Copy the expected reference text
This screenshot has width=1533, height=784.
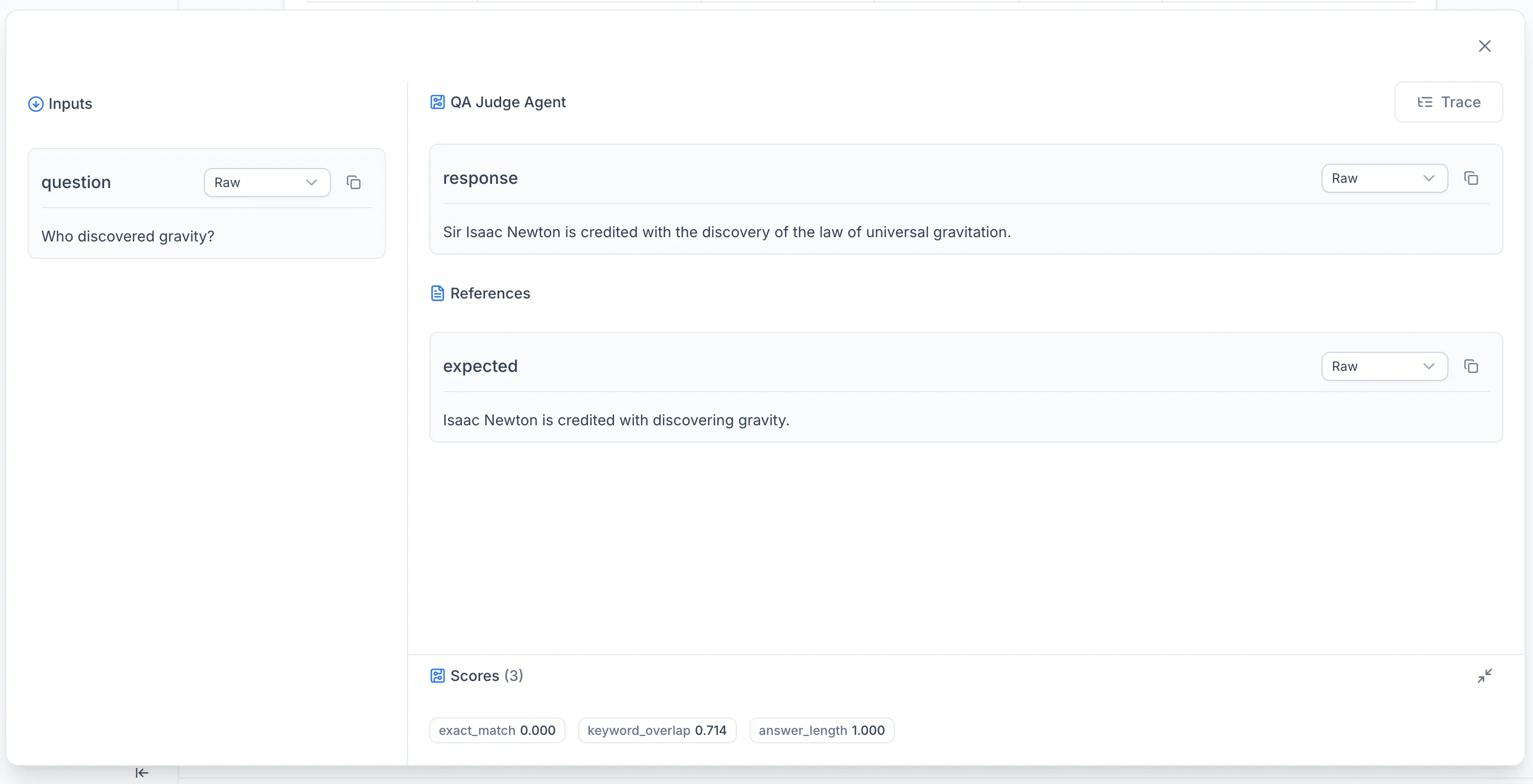(1471, 366)
